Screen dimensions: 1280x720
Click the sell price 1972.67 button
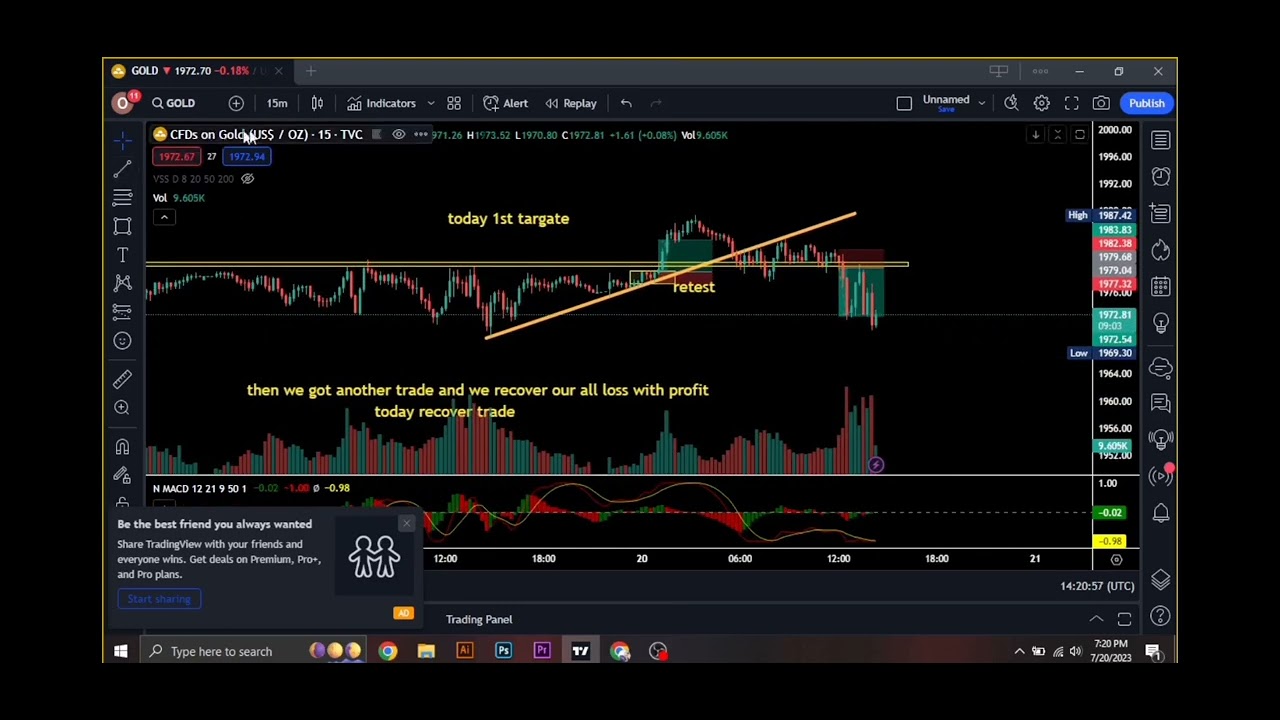coord(176,157)
